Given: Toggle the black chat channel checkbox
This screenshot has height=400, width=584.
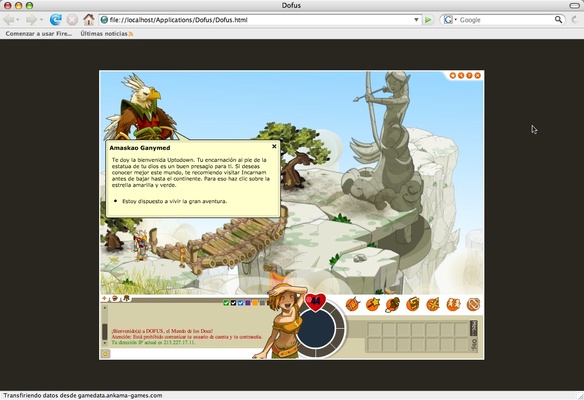Looking at the screenshot, I should click(233, 303).
